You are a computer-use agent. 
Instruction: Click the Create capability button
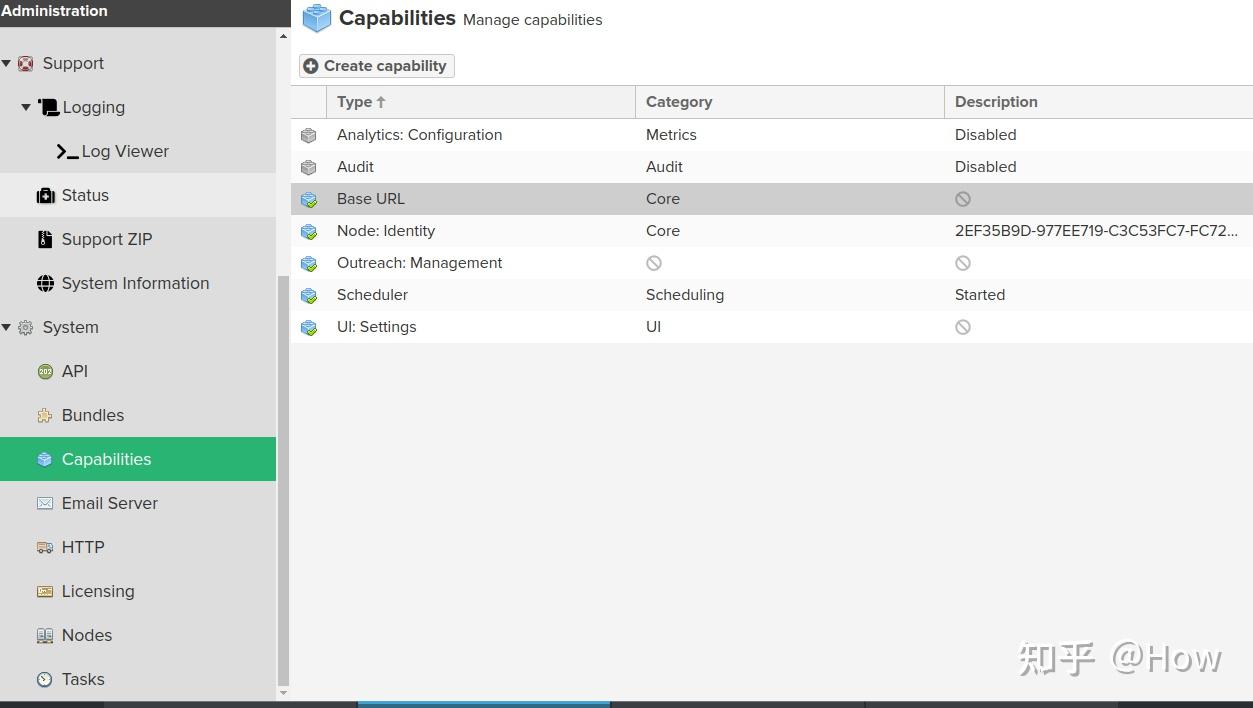pyautogui.click(x=376, y=66)
